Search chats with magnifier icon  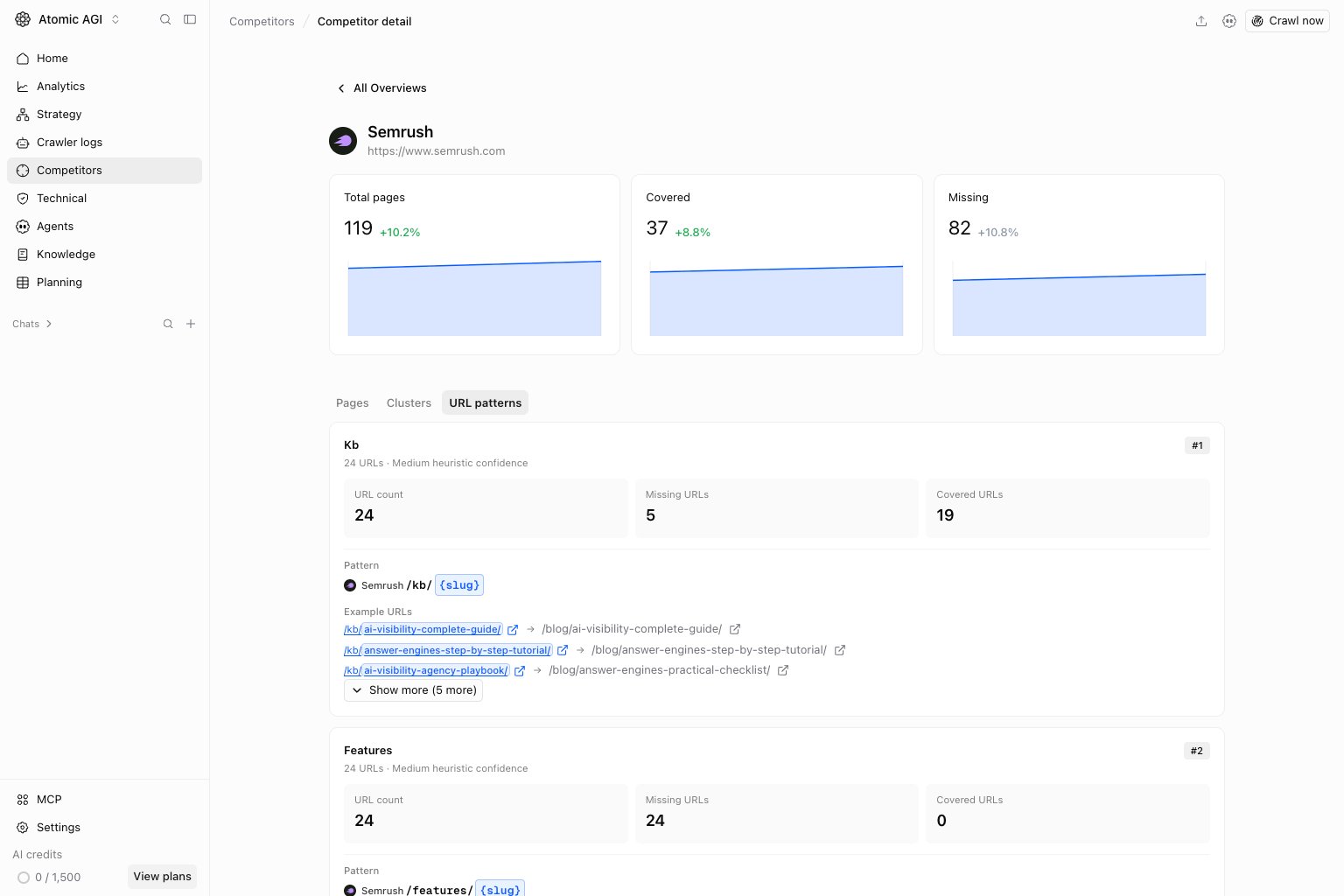pyautogui.click(x=168, y=324)
